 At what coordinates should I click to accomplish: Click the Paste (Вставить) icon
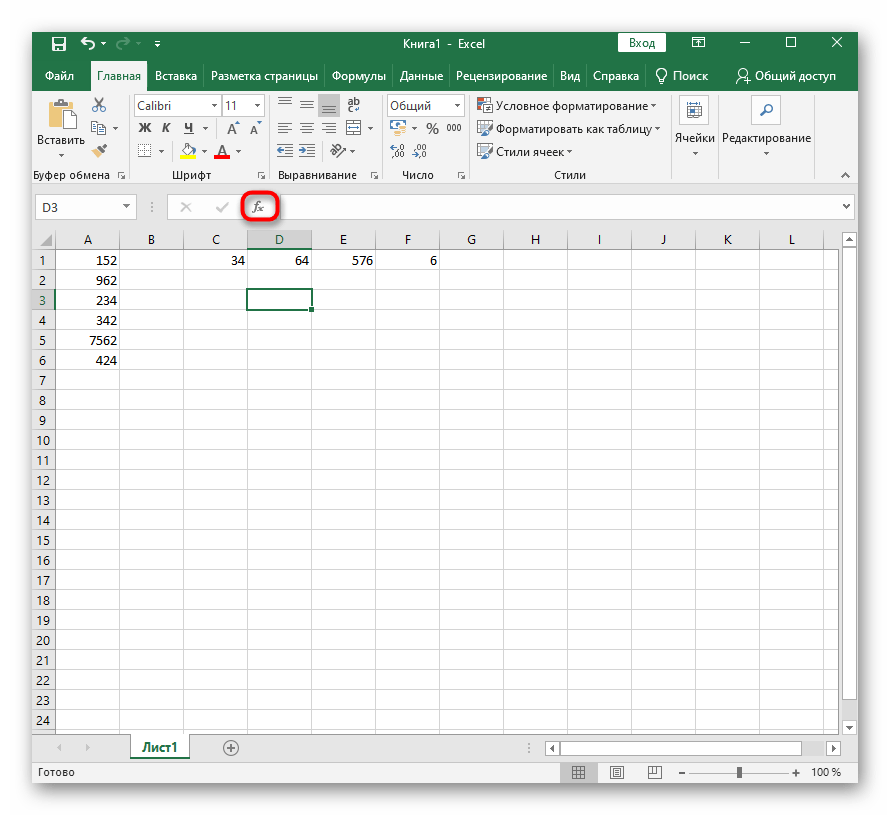click(62, 115)
